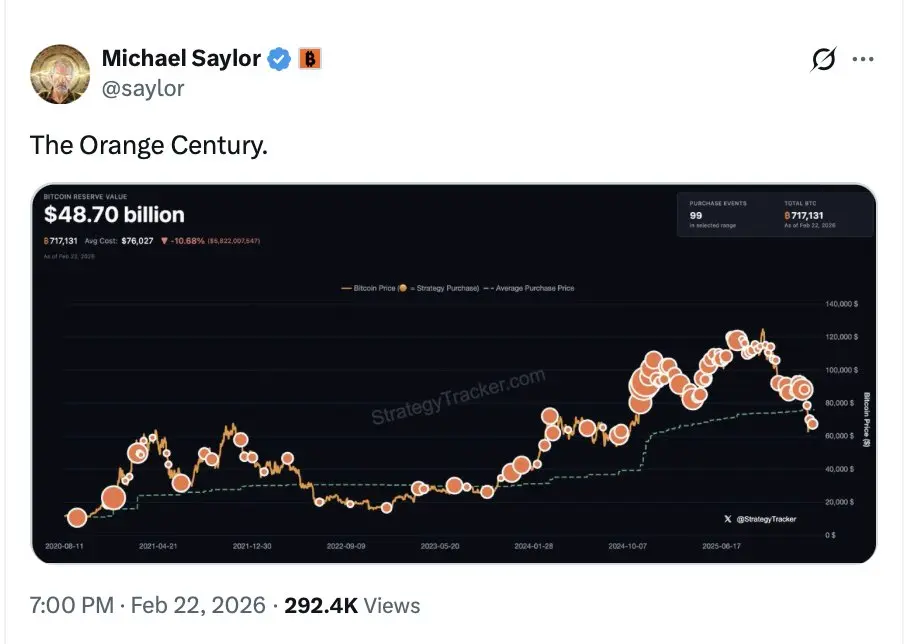Click "The Orange Century." post text
This screenshot has width=916, height=644.
pos(149,145)
